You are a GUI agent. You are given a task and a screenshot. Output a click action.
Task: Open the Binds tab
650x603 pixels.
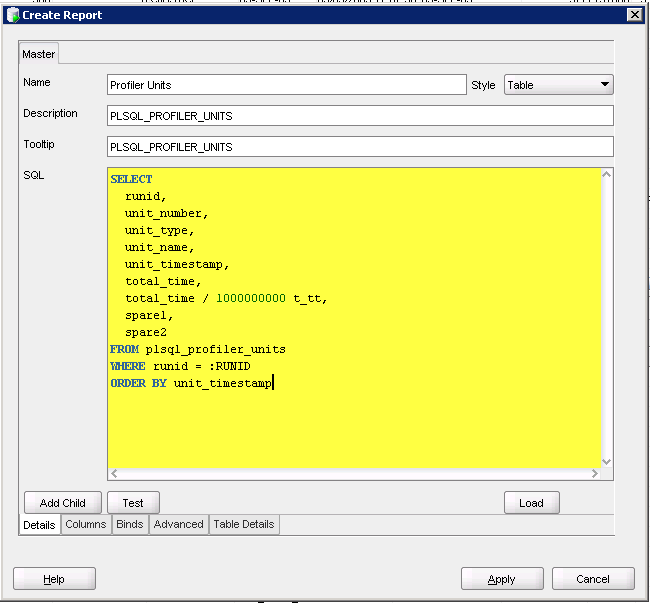point(130,524)
